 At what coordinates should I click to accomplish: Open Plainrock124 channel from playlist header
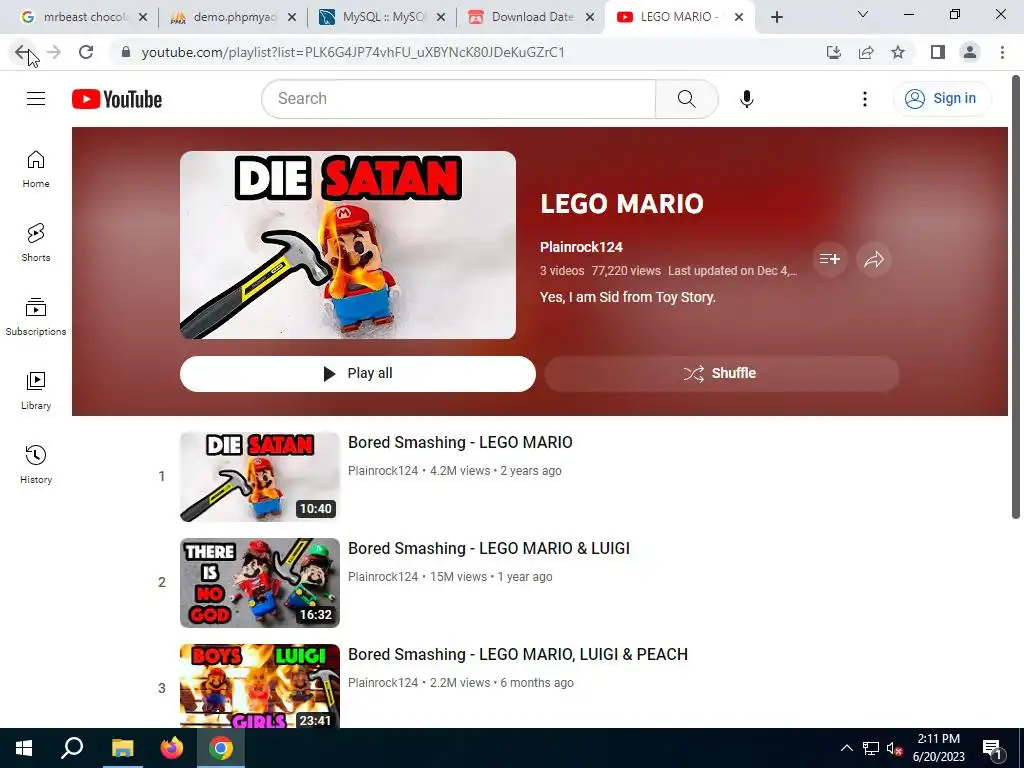pos(581,247)
